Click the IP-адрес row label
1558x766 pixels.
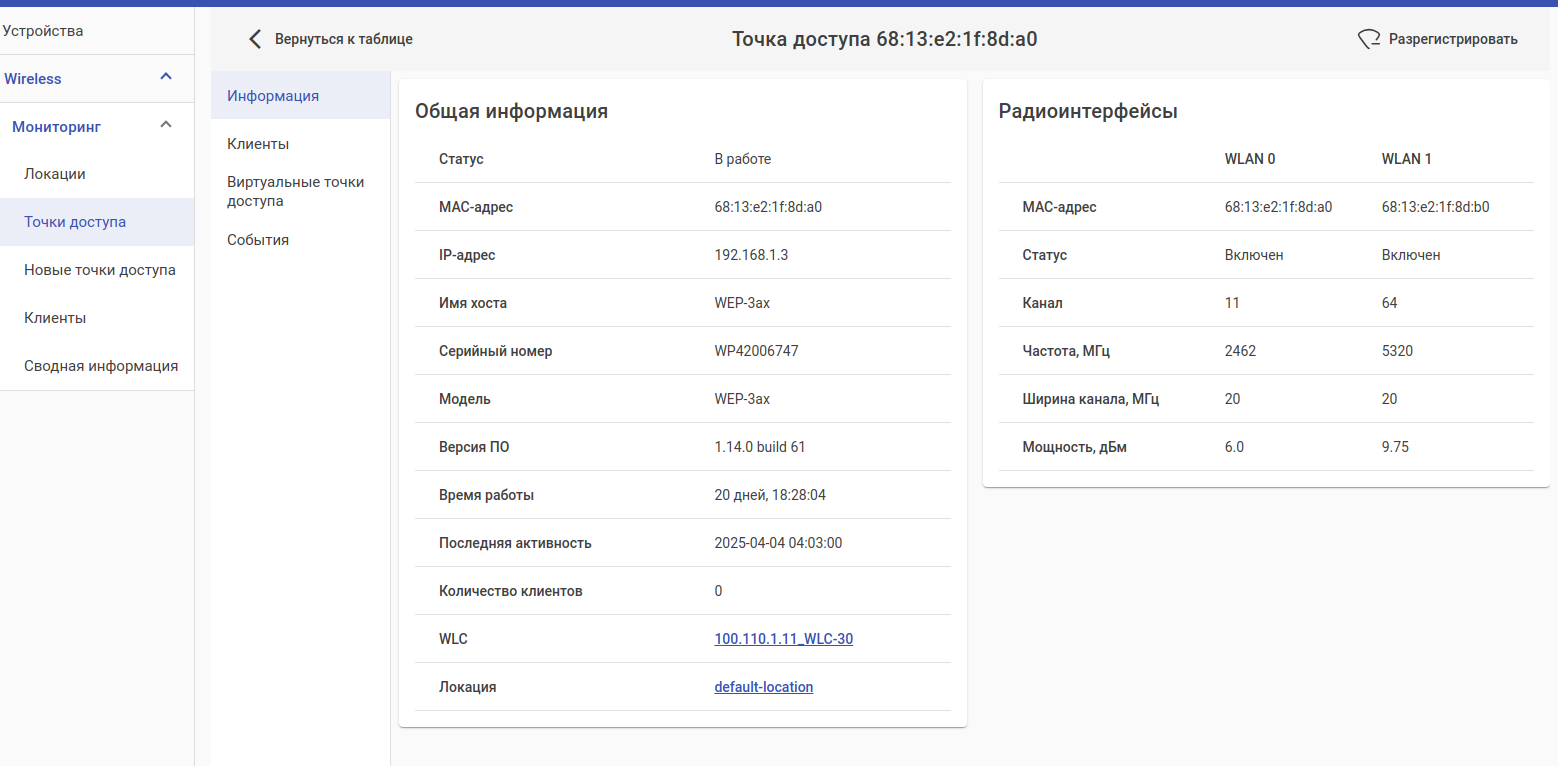(x=467, y=255)
